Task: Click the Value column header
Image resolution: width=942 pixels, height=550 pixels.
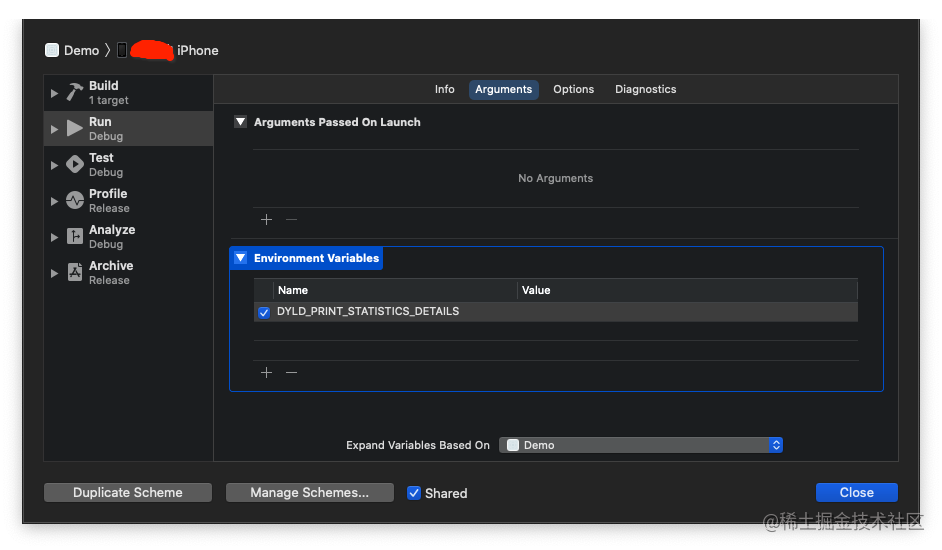Action: coord(687,290)
